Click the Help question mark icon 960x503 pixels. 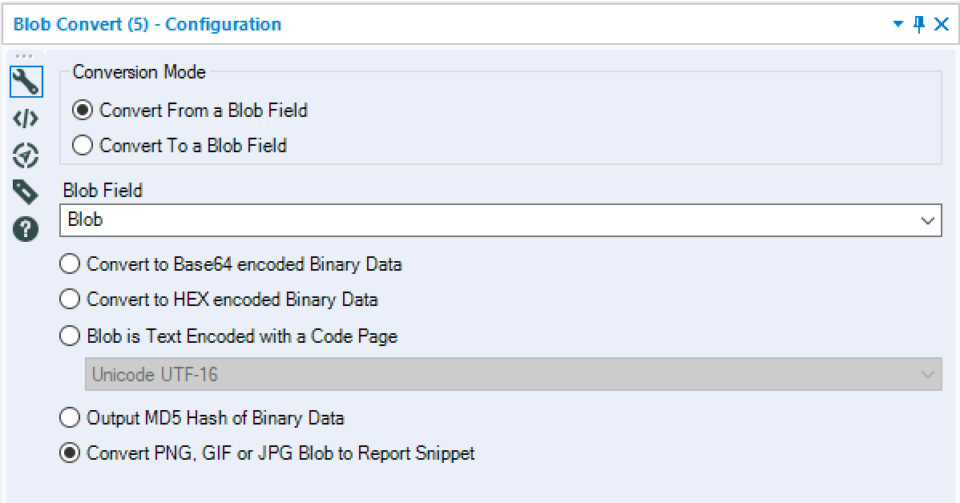tap(25, 229)
